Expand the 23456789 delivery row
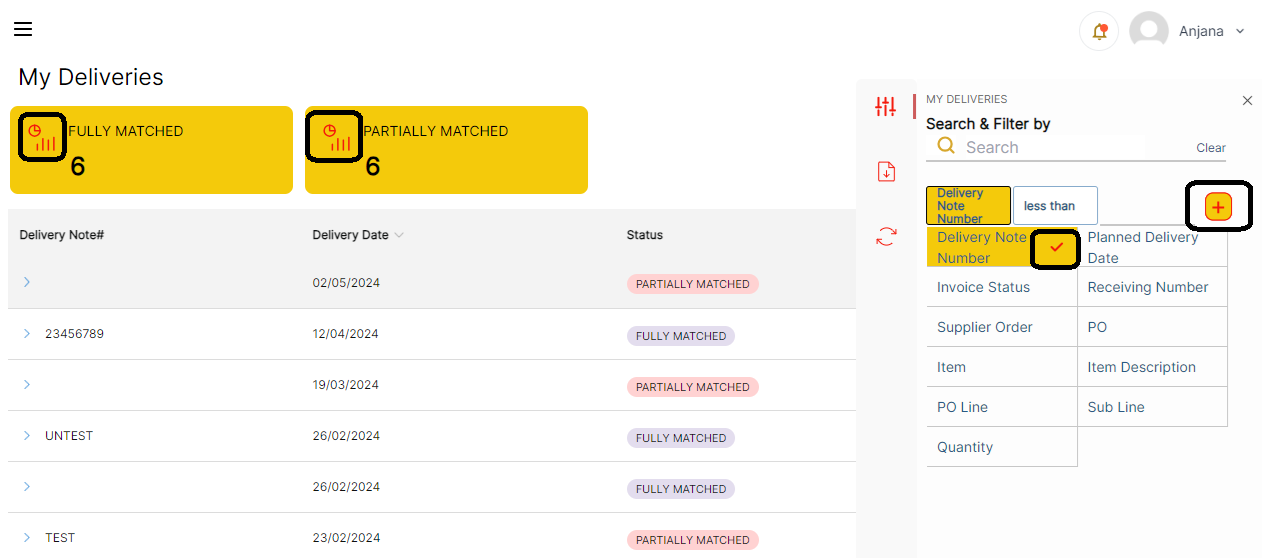Viewport: 1267px width, 558px height. pos(27,334)
